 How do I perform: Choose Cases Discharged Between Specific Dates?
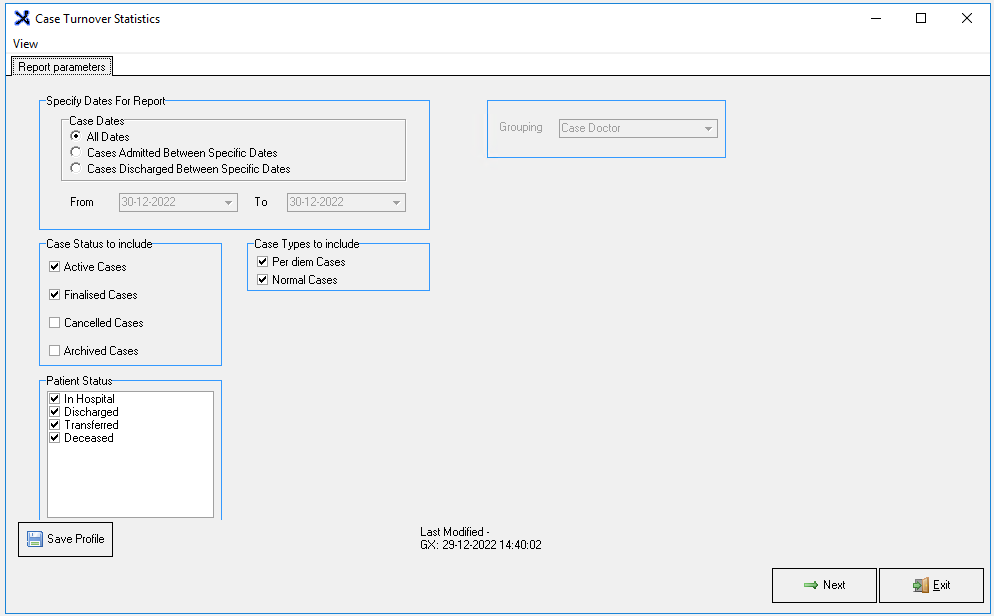[x=75, y=169]
